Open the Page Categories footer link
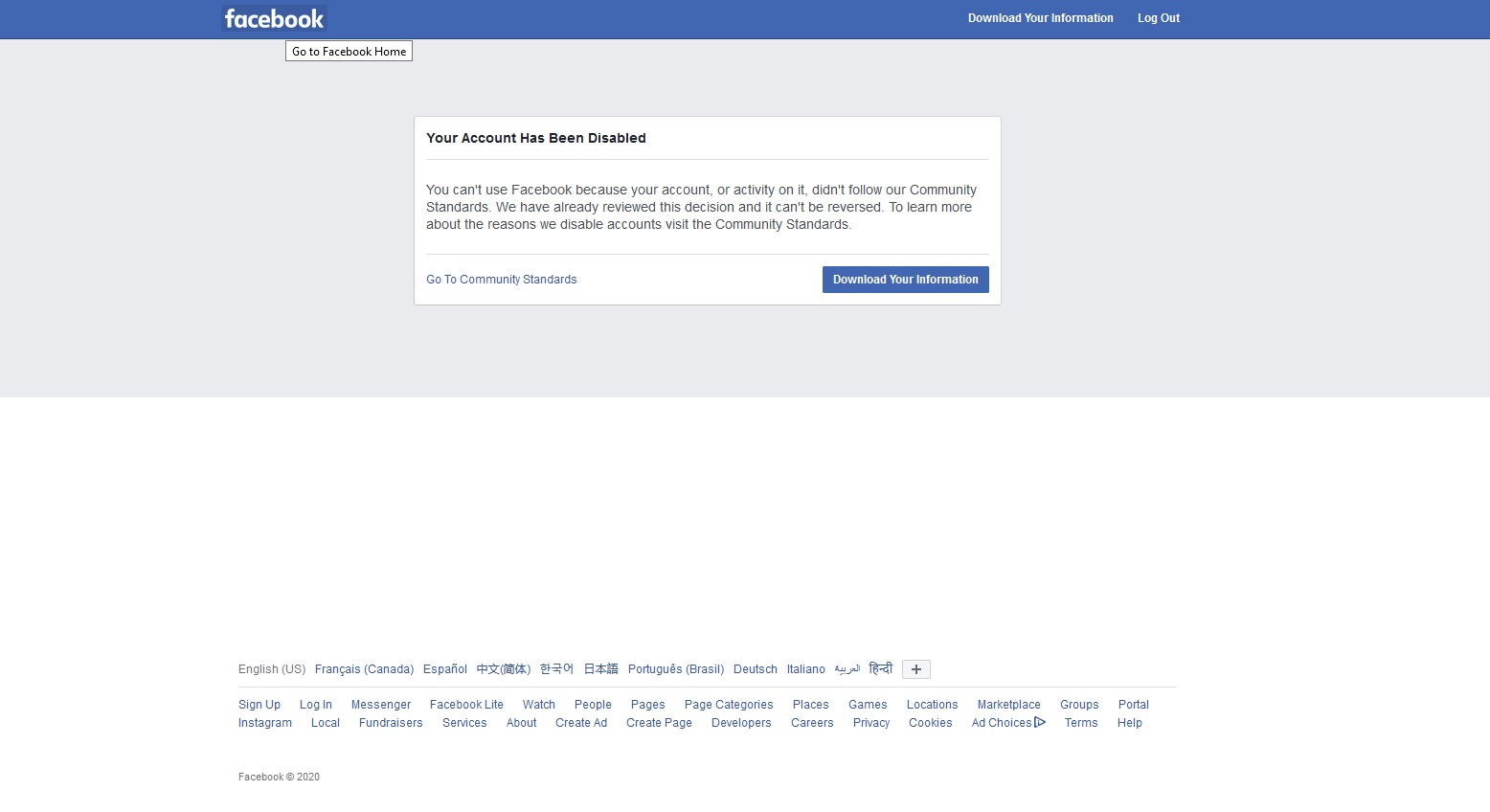This screenshot has width=1490, height=812. [729, 705]
